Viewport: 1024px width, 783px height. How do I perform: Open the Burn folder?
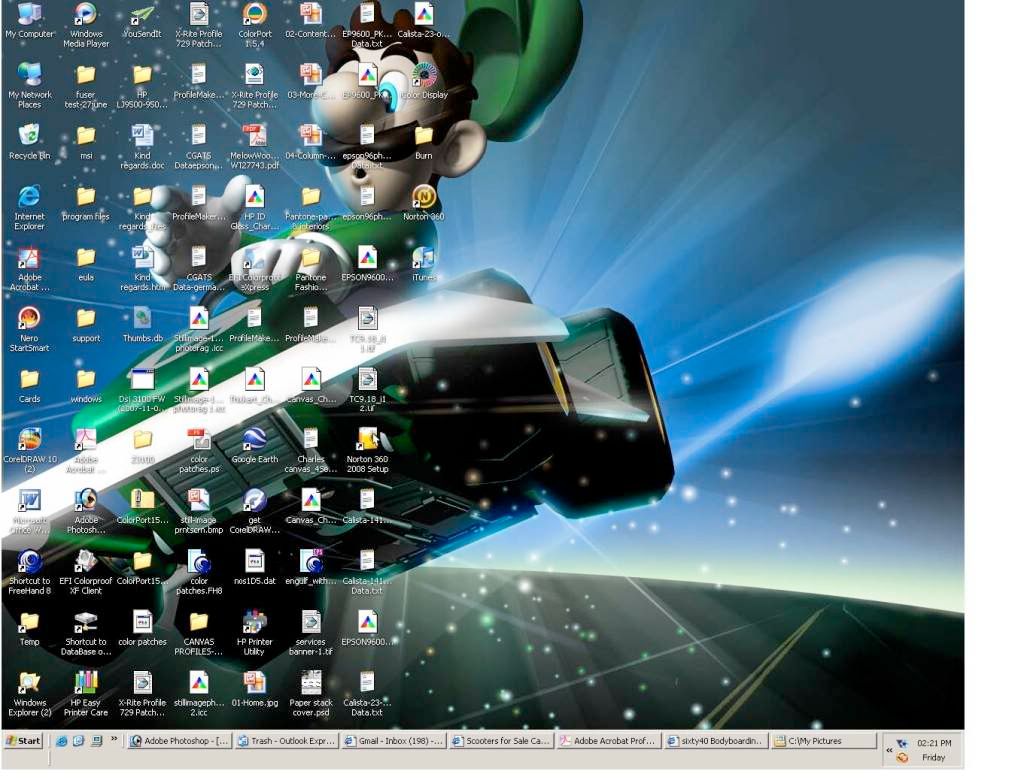[x=423, y=142]
